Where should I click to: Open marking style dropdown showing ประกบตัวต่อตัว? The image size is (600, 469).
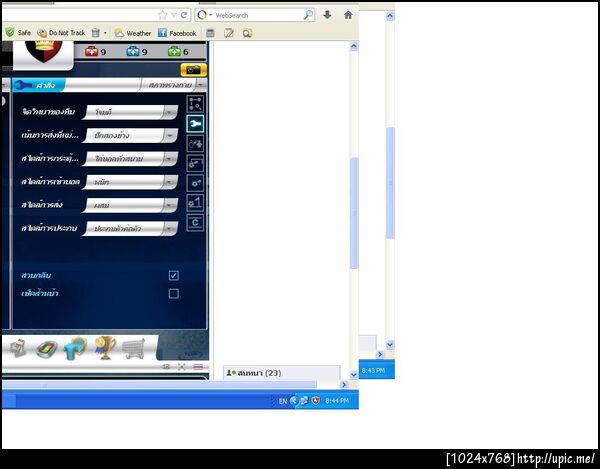[130, 229]
